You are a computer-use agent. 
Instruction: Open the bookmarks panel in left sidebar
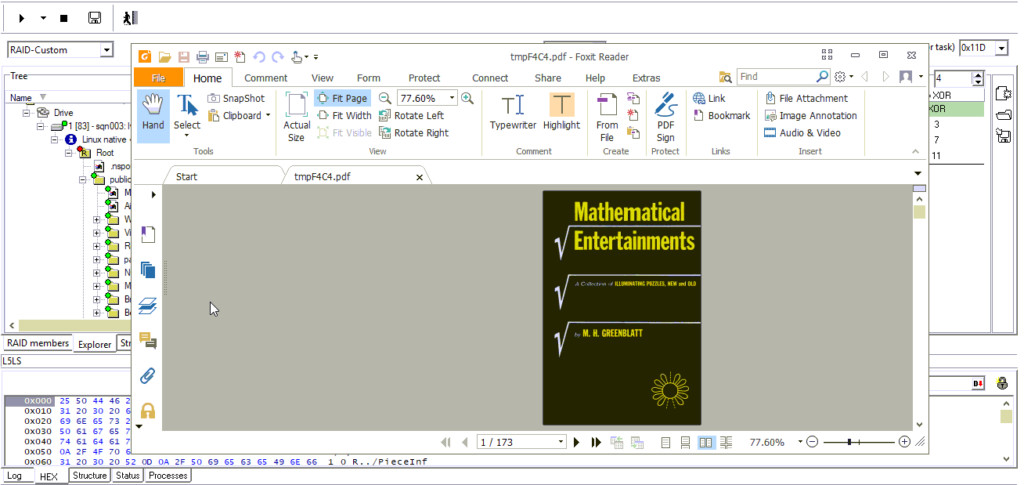[x=148, y=234]
